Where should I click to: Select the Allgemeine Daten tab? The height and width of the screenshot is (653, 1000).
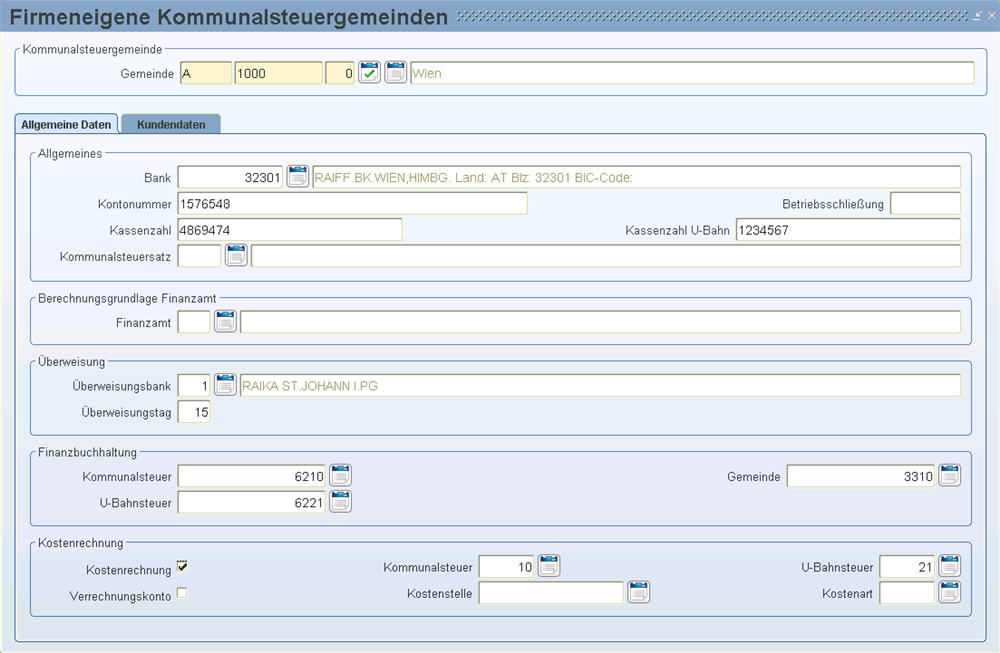coord(66,125)
